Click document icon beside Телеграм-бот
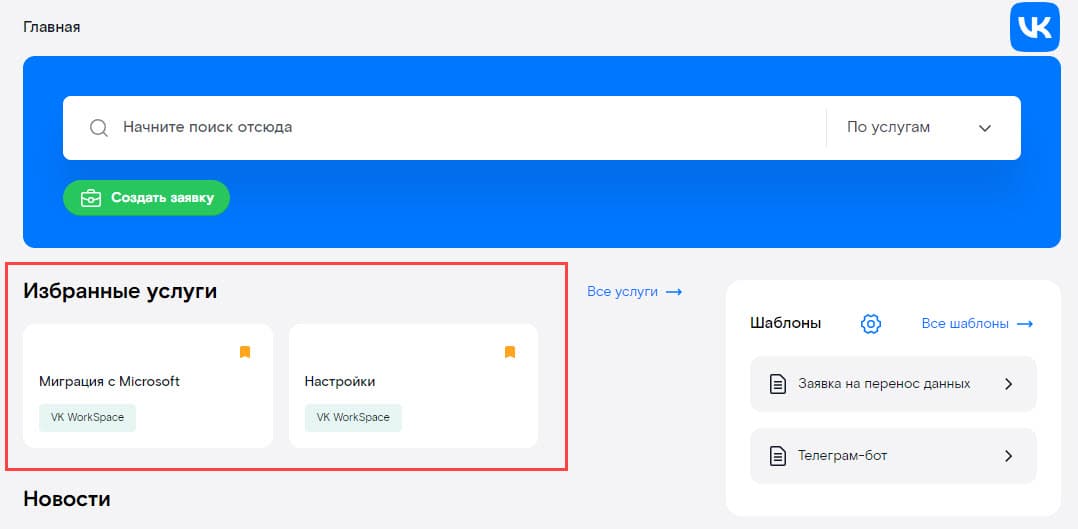Screen dimensions: 1078x529 click(777, 455)
